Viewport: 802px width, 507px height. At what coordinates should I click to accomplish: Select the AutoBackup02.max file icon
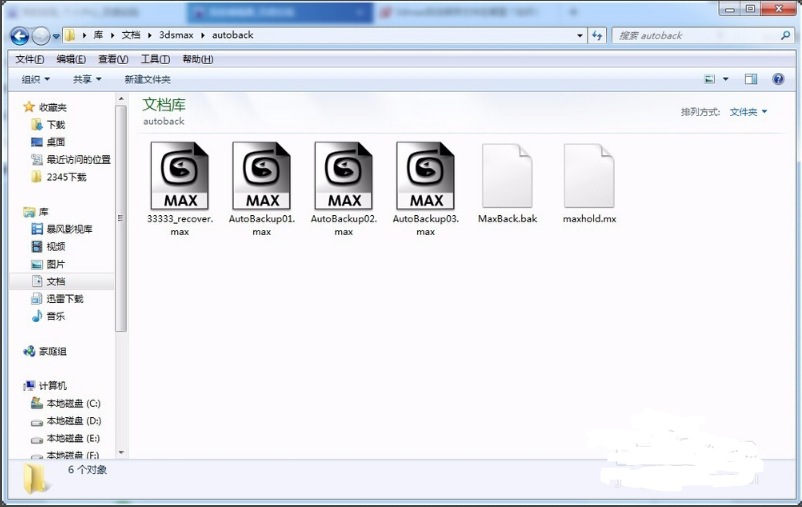pos(343,175)
